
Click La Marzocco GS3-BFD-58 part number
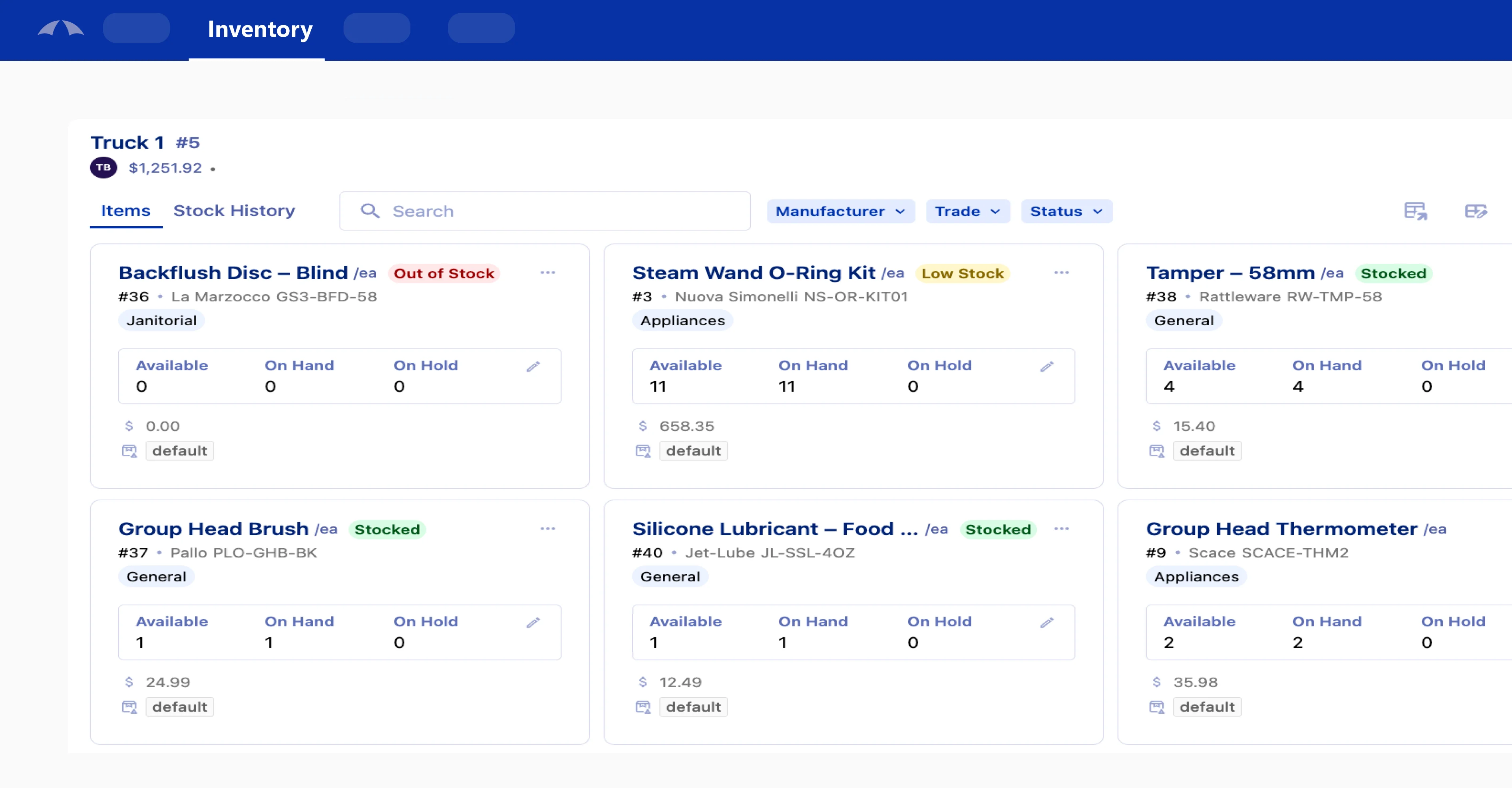(274, 296)
